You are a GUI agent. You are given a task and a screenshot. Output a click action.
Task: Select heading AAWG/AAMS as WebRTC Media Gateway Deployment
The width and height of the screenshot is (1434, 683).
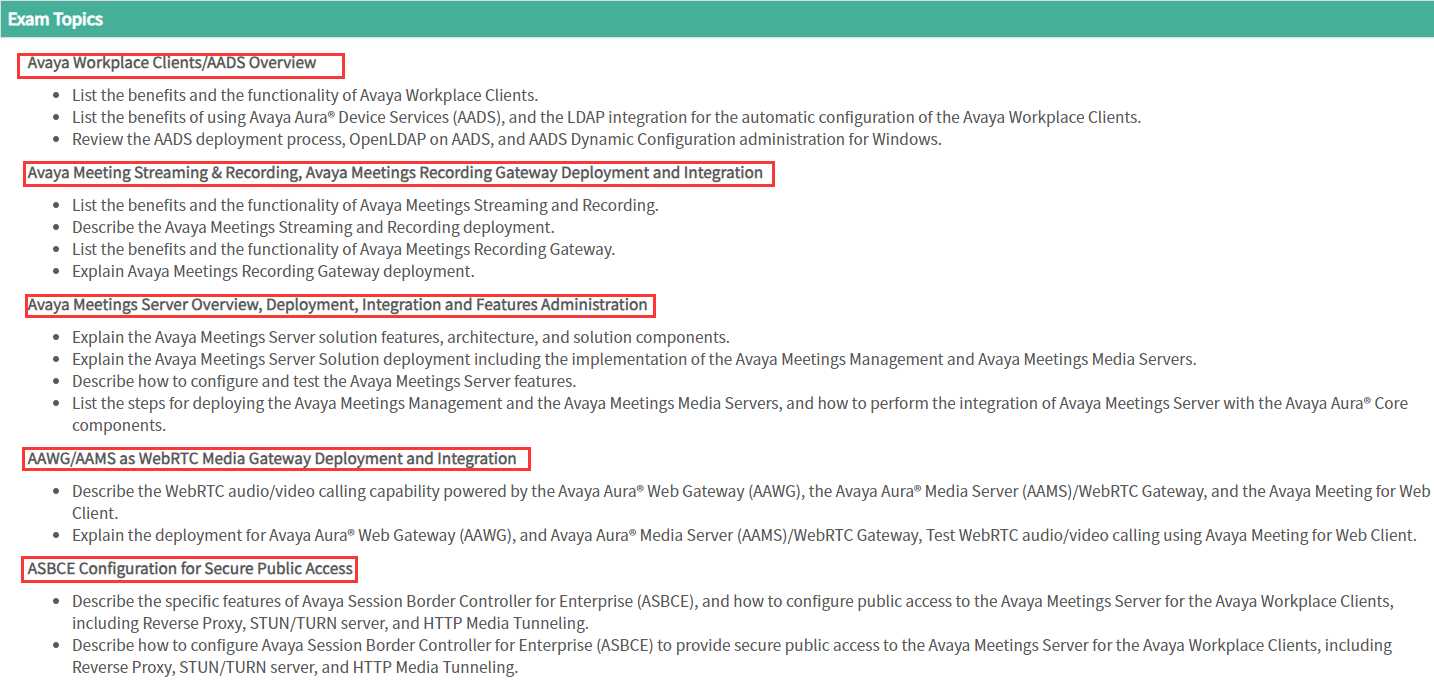[272, 459]
